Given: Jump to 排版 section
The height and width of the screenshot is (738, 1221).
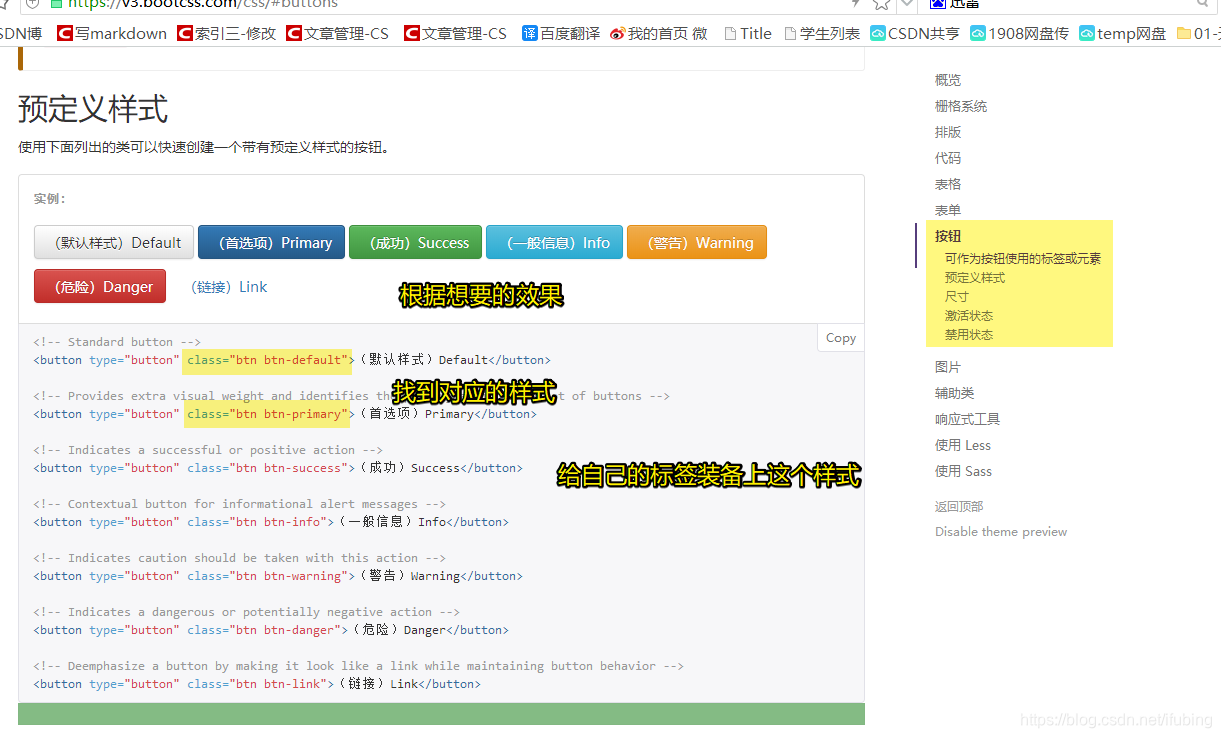Looking at the screenshot, I should click(x=948, y=132).
